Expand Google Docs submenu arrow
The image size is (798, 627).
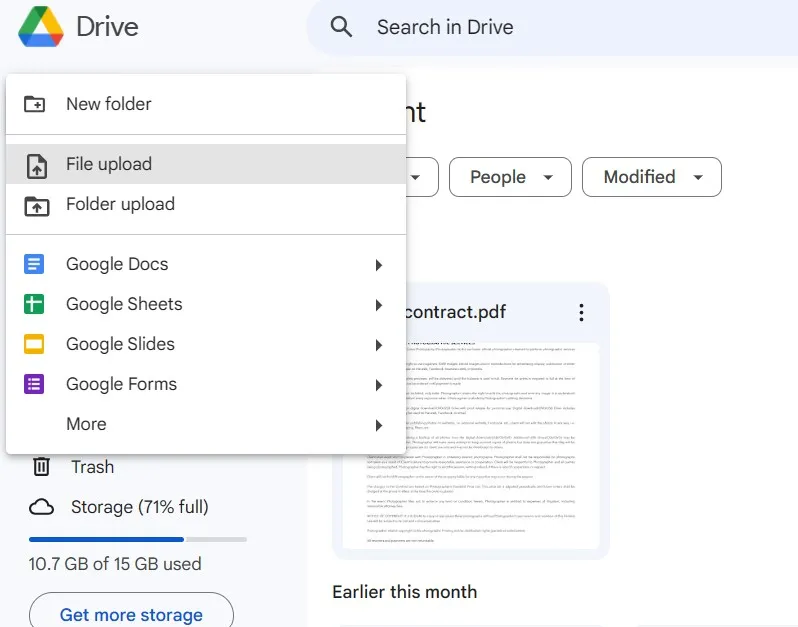point(379,265)
